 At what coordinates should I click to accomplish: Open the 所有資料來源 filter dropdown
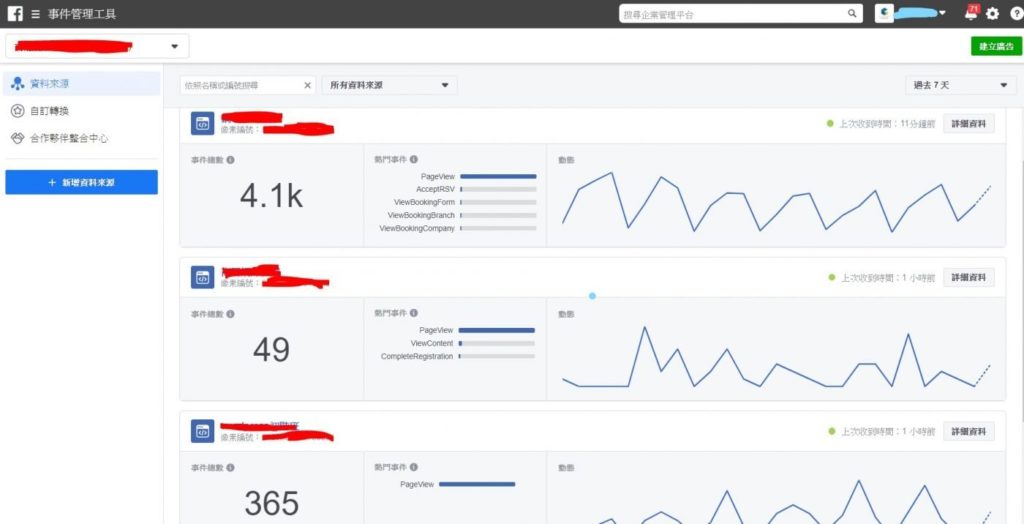coord(389,85)
